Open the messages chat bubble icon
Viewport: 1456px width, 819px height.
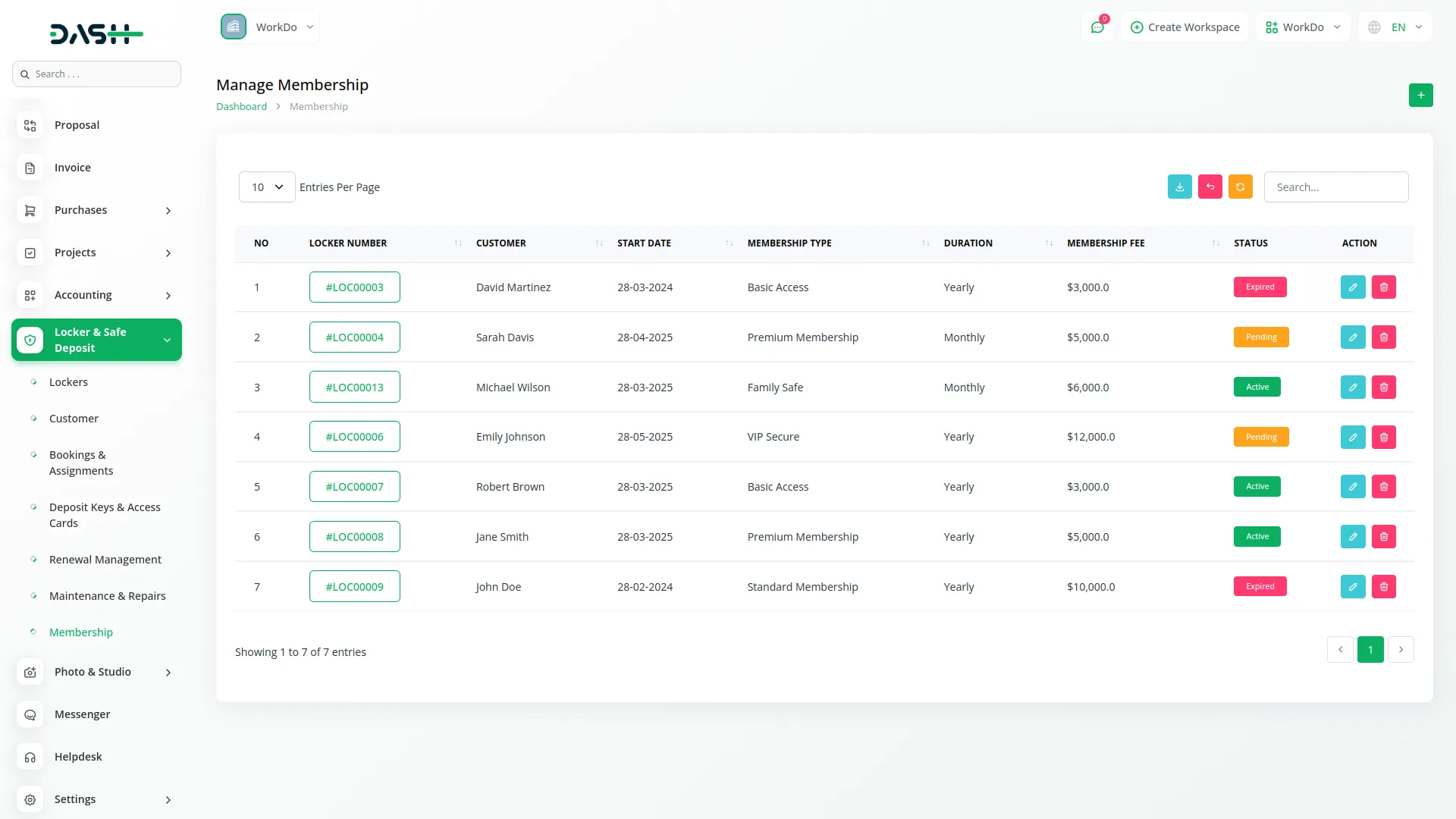(x=1097, y=27)
